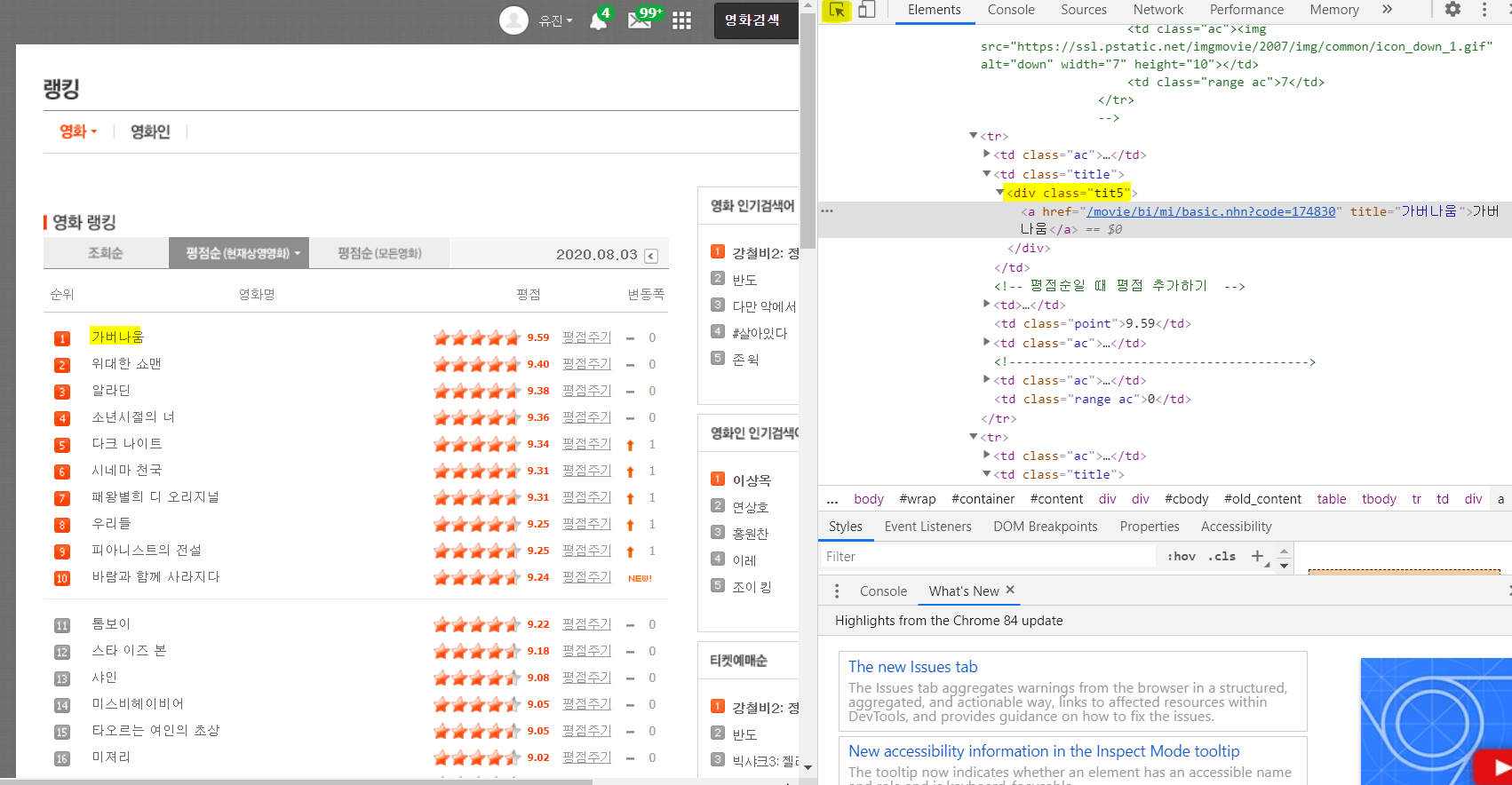This screenshot has width=1512, height=785.
Task: Expand collapsed td node after comment
Action: [987, 305]
